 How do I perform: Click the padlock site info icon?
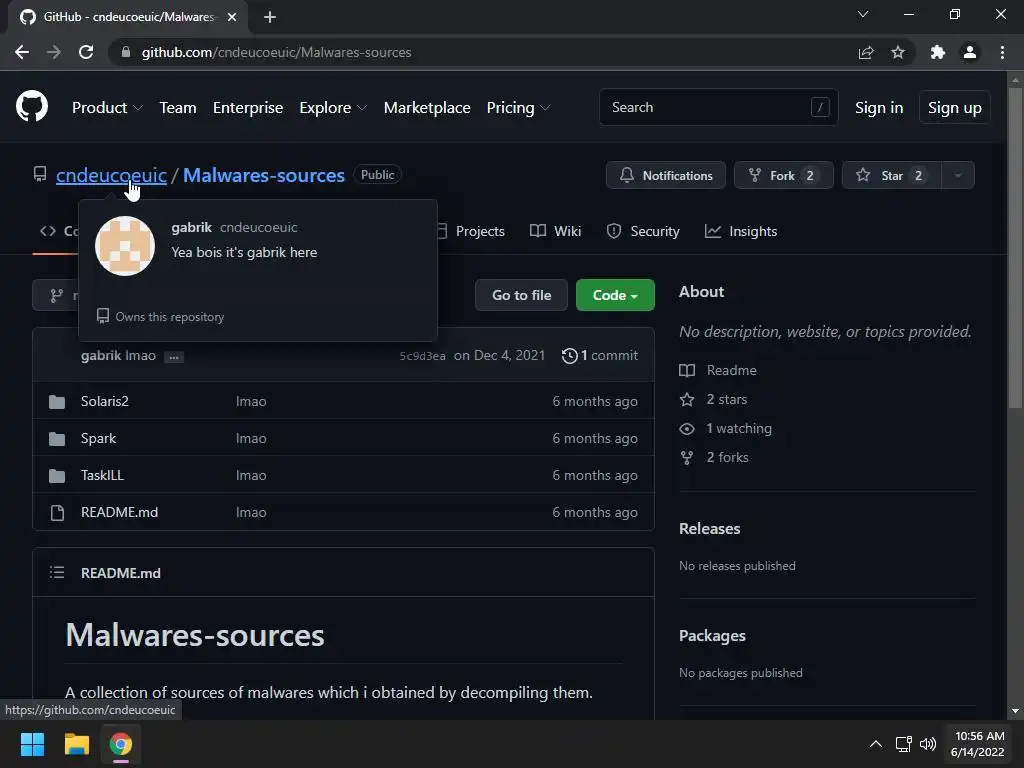coord(126,52)
